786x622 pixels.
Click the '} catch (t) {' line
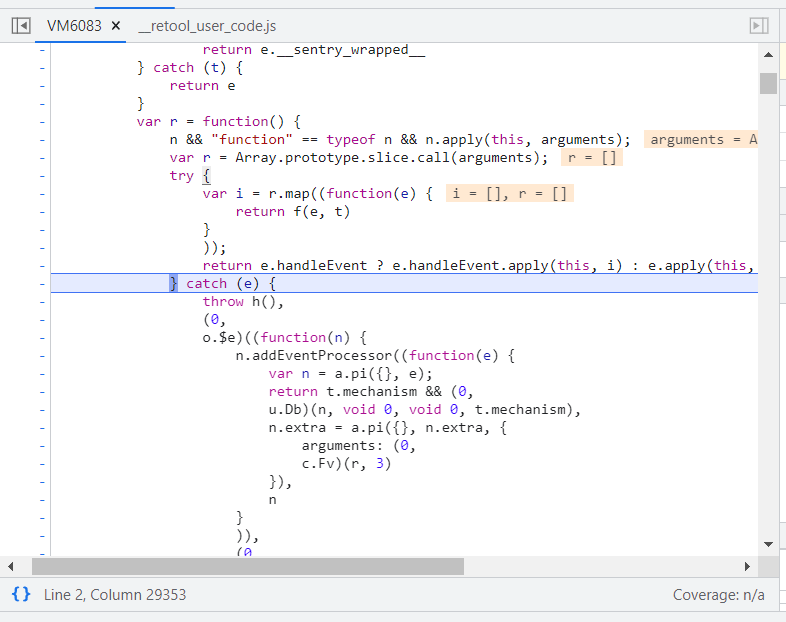(x=190, y=68)
